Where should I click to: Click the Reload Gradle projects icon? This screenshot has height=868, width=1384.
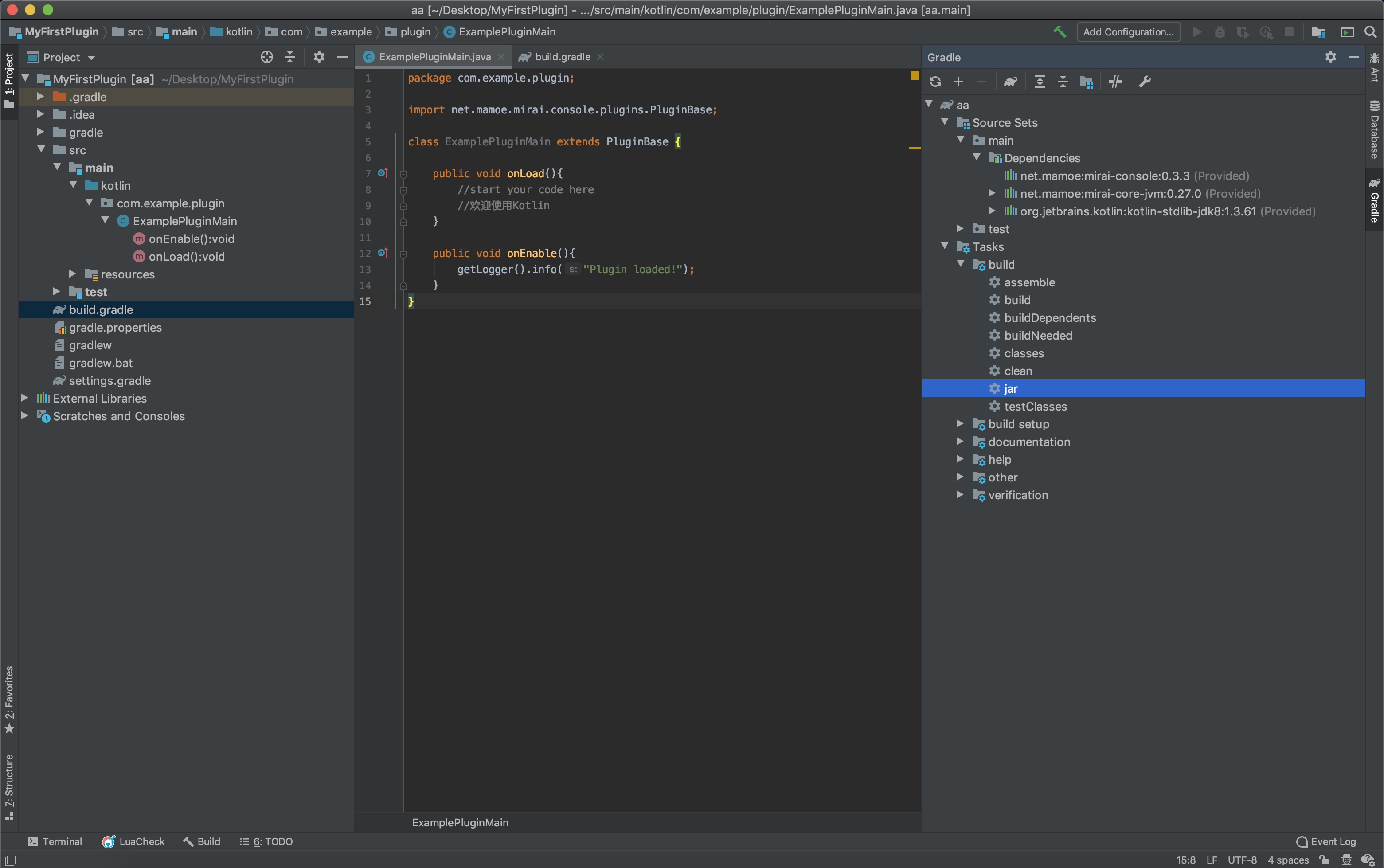click(x=935, y=82)
